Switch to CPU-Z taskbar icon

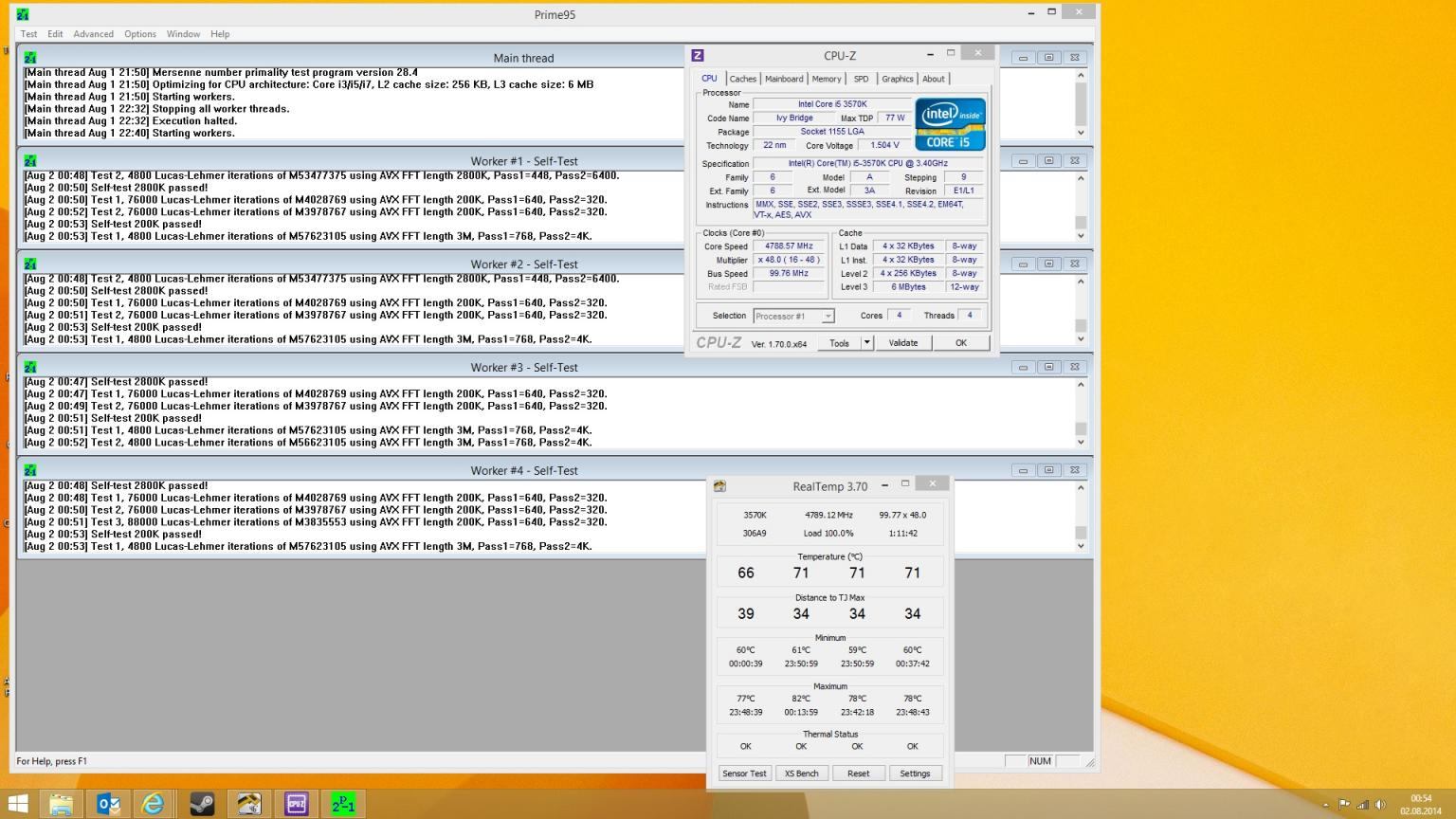tap(296, 805)
